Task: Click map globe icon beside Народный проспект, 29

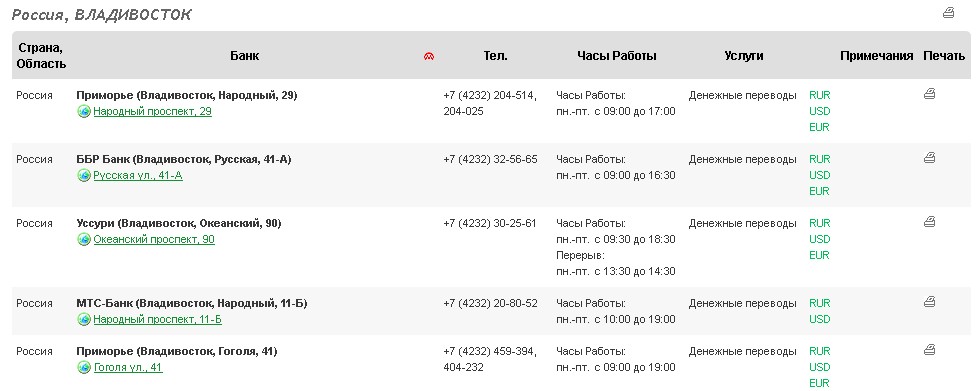Action: (x=84, y=111)
